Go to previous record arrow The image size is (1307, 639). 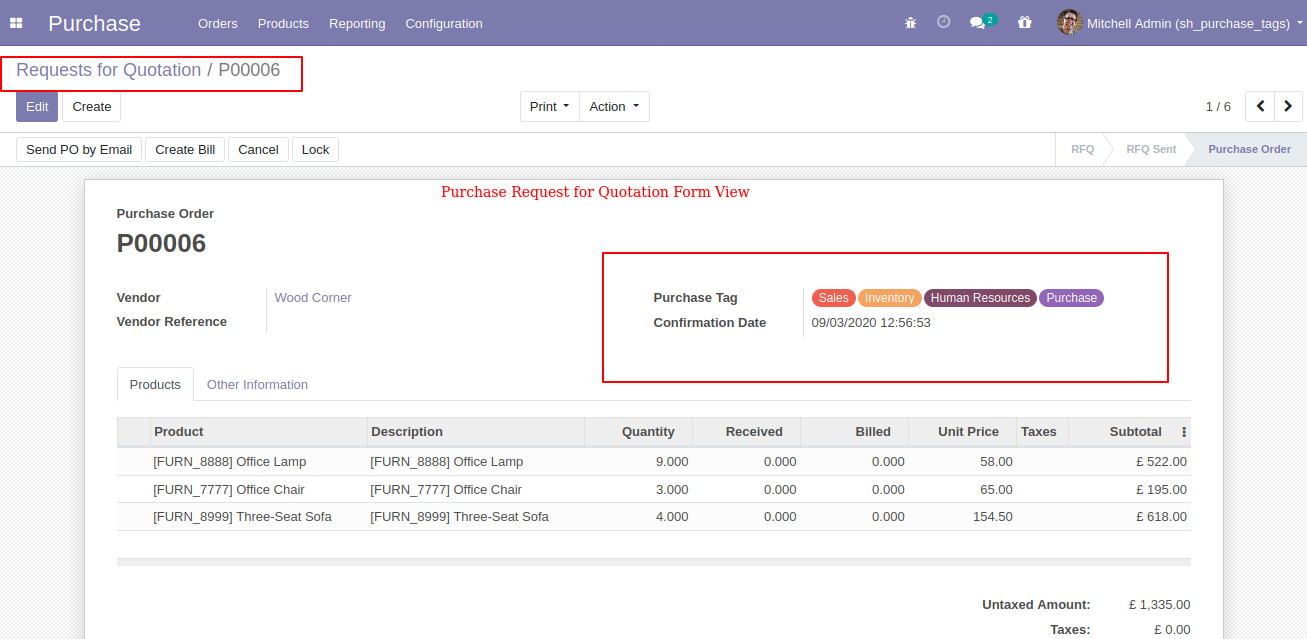(1260, 106)
